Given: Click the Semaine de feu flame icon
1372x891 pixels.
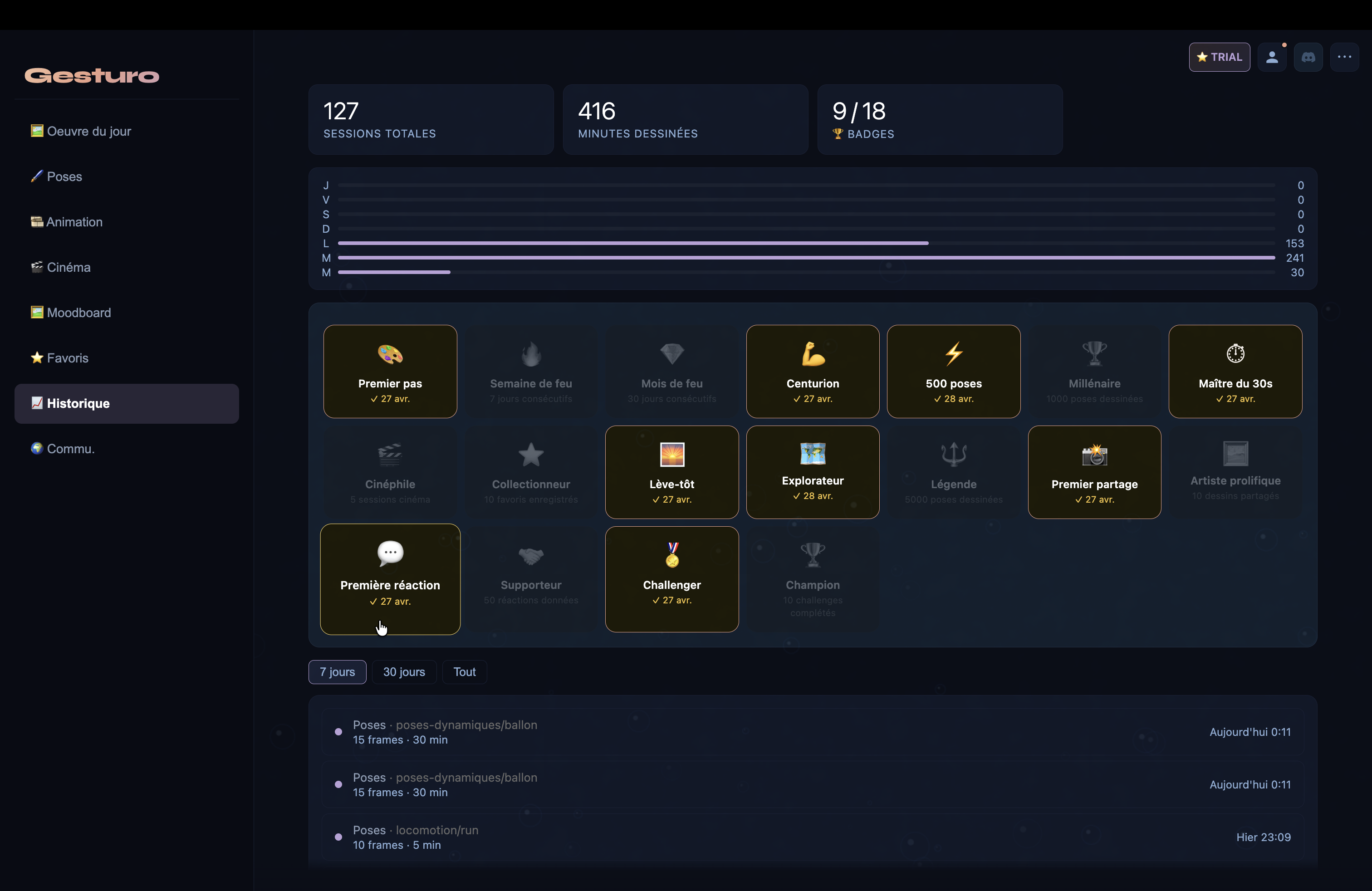Looking at the screenshot, I should tap(531, 354).
